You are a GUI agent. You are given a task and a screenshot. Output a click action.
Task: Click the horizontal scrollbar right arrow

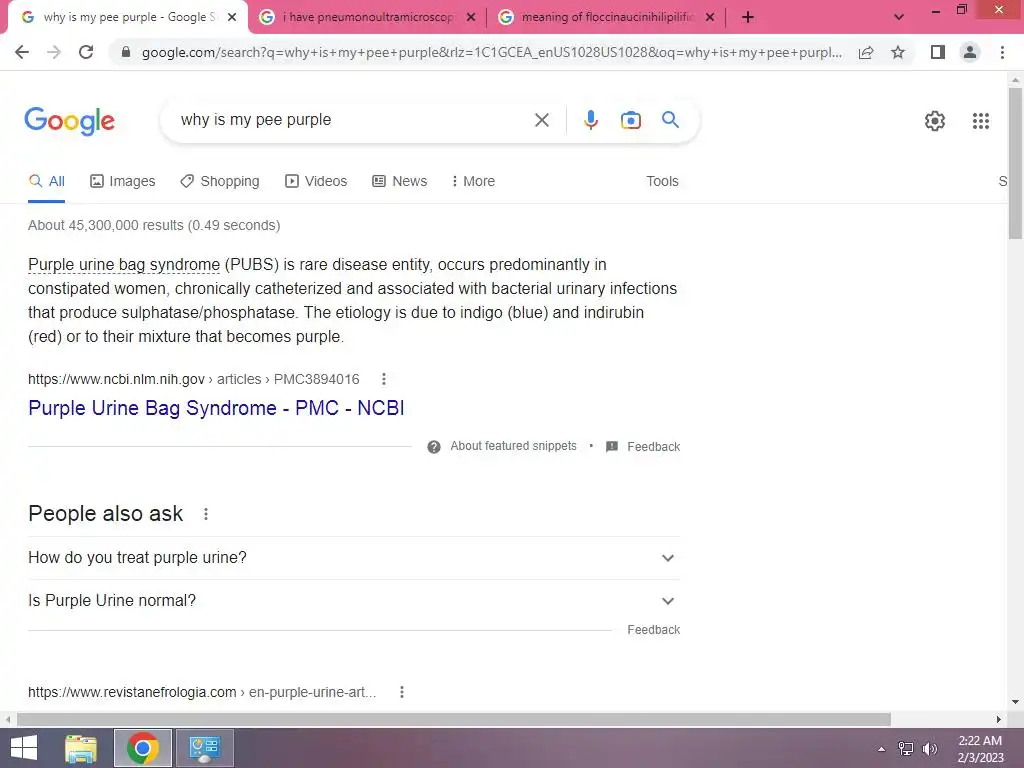pos(999,719)
